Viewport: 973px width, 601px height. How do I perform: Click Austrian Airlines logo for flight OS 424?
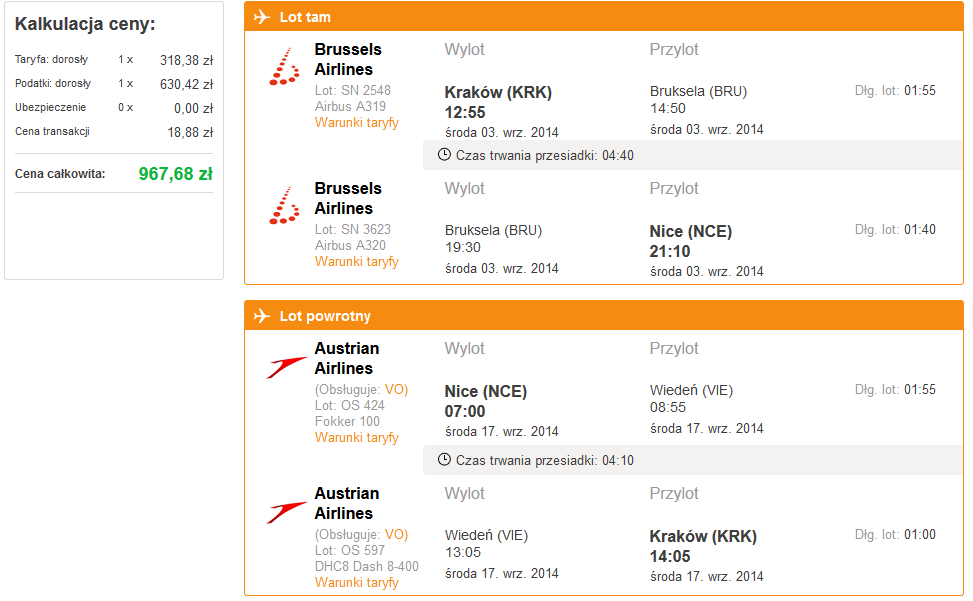point(286,367)
